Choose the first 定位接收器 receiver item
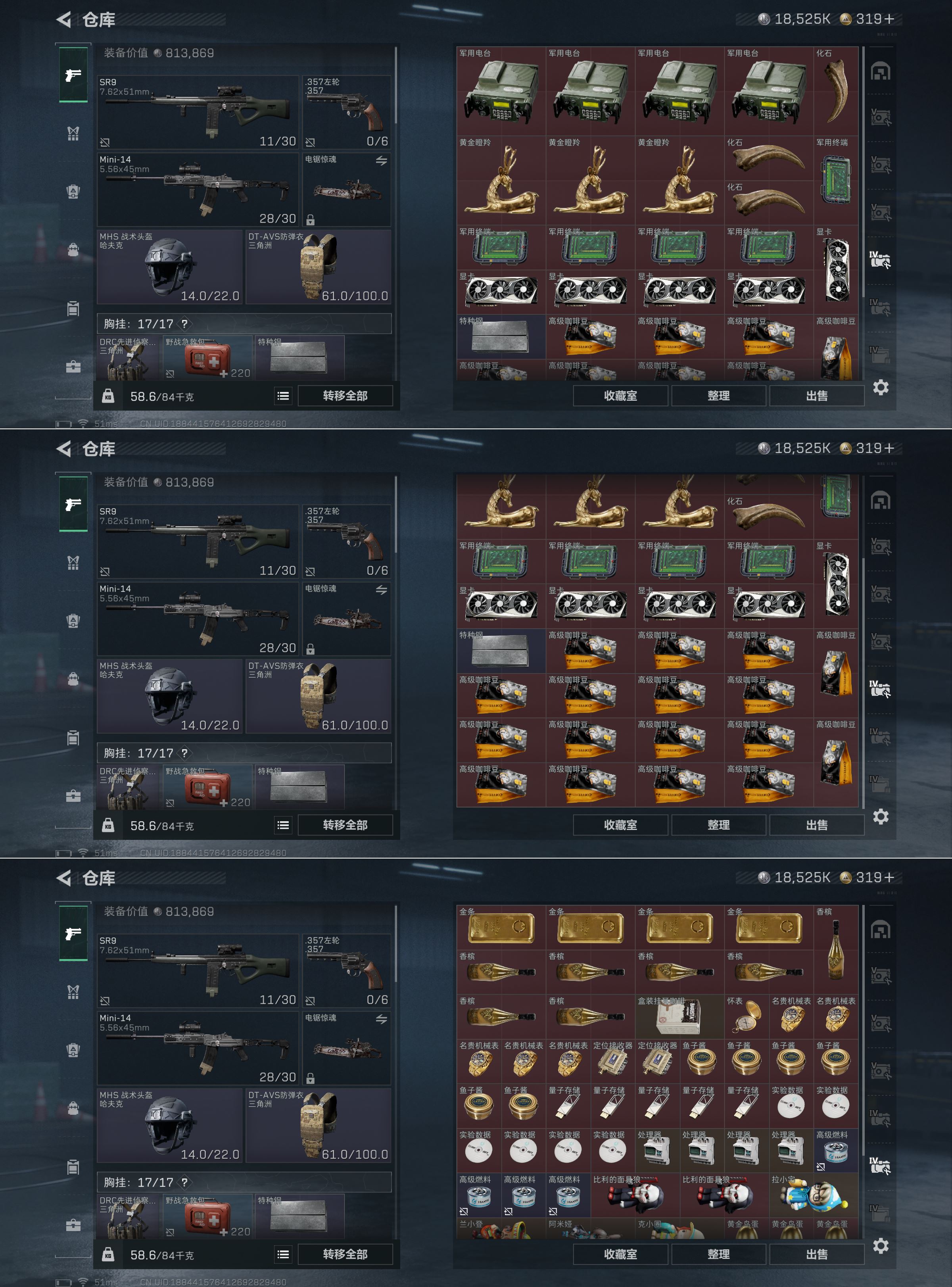This screenshot has height=1287, width=952. click(x=612, y=1061)
